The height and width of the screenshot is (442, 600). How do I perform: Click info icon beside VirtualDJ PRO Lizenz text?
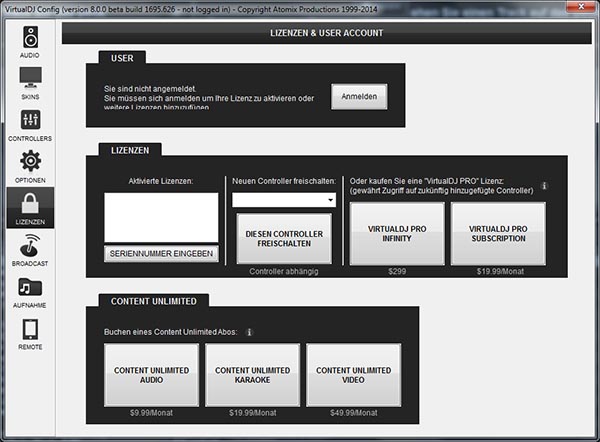pyautogui.click(x=544, y=186)
